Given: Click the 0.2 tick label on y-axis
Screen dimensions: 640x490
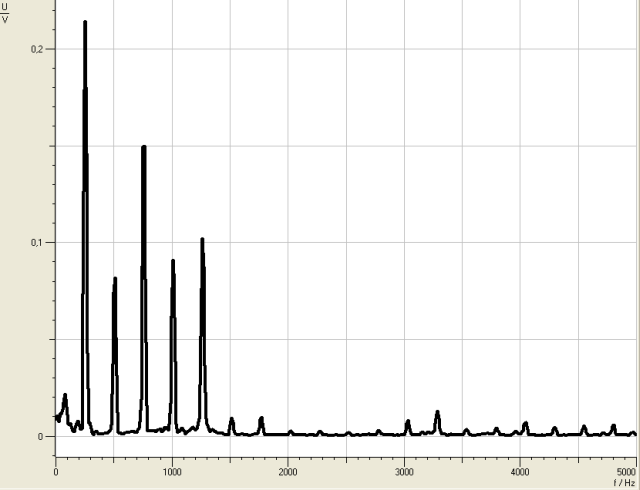Looking at the screenshot, I should [39, 48].
